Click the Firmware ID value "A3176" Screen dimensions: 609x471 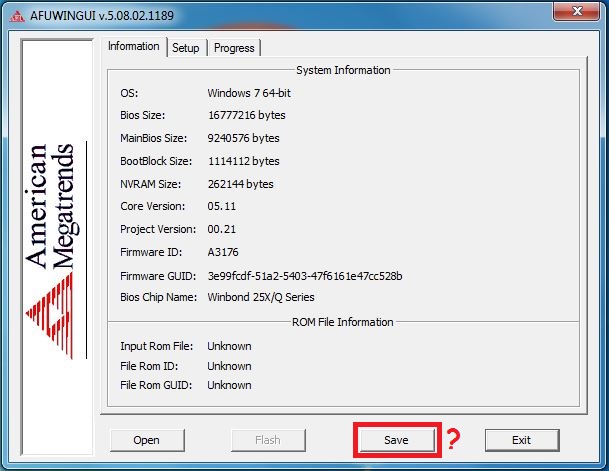tap(223, 252)
